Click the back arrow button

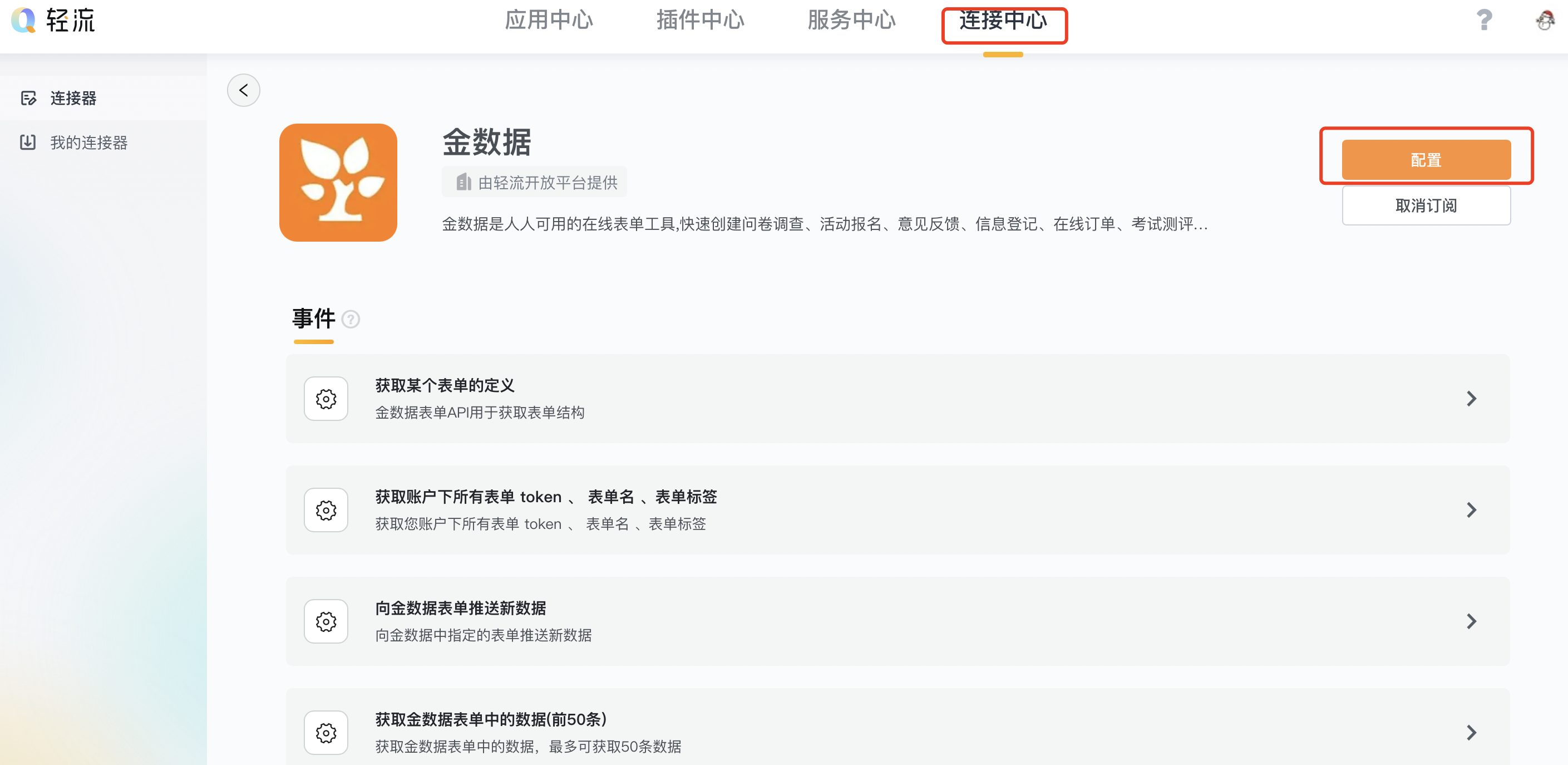244,91
